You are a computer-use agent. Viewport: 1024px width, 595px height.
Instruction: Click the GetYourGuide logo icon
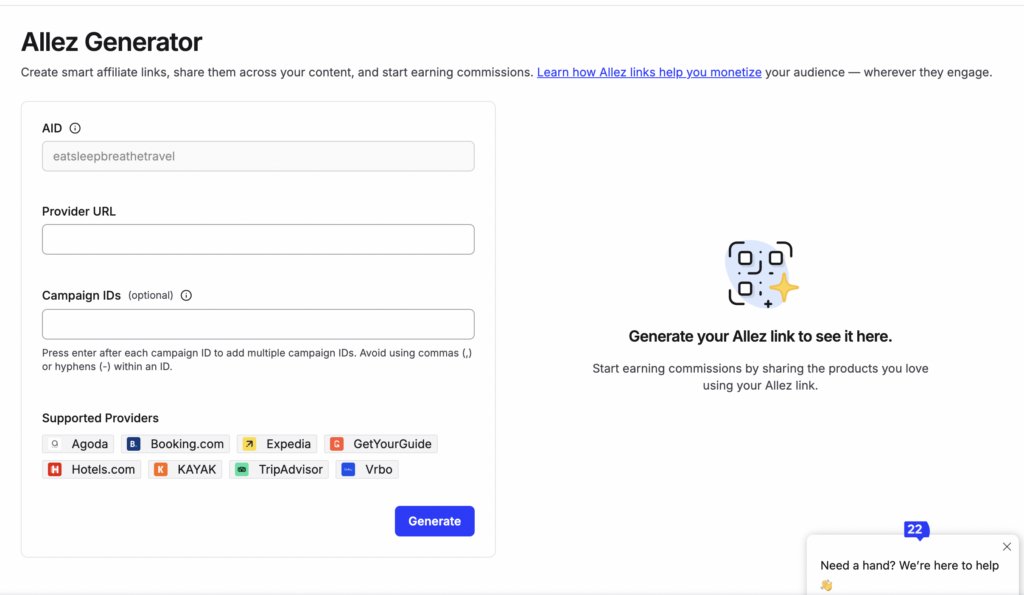click(336, 444)
